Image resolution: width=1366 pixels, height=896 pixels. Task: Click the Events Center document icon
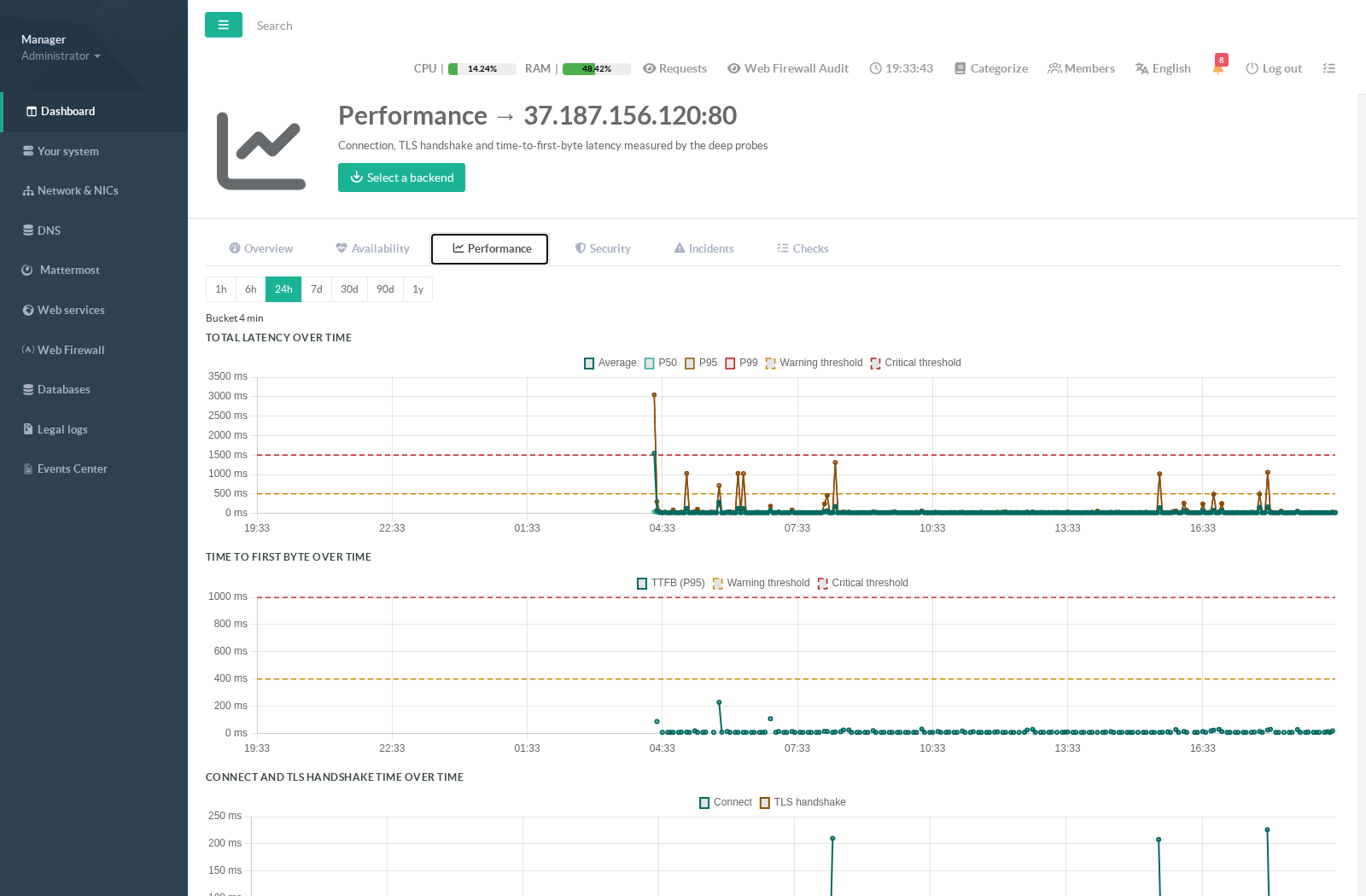click(x=28, y=468)
